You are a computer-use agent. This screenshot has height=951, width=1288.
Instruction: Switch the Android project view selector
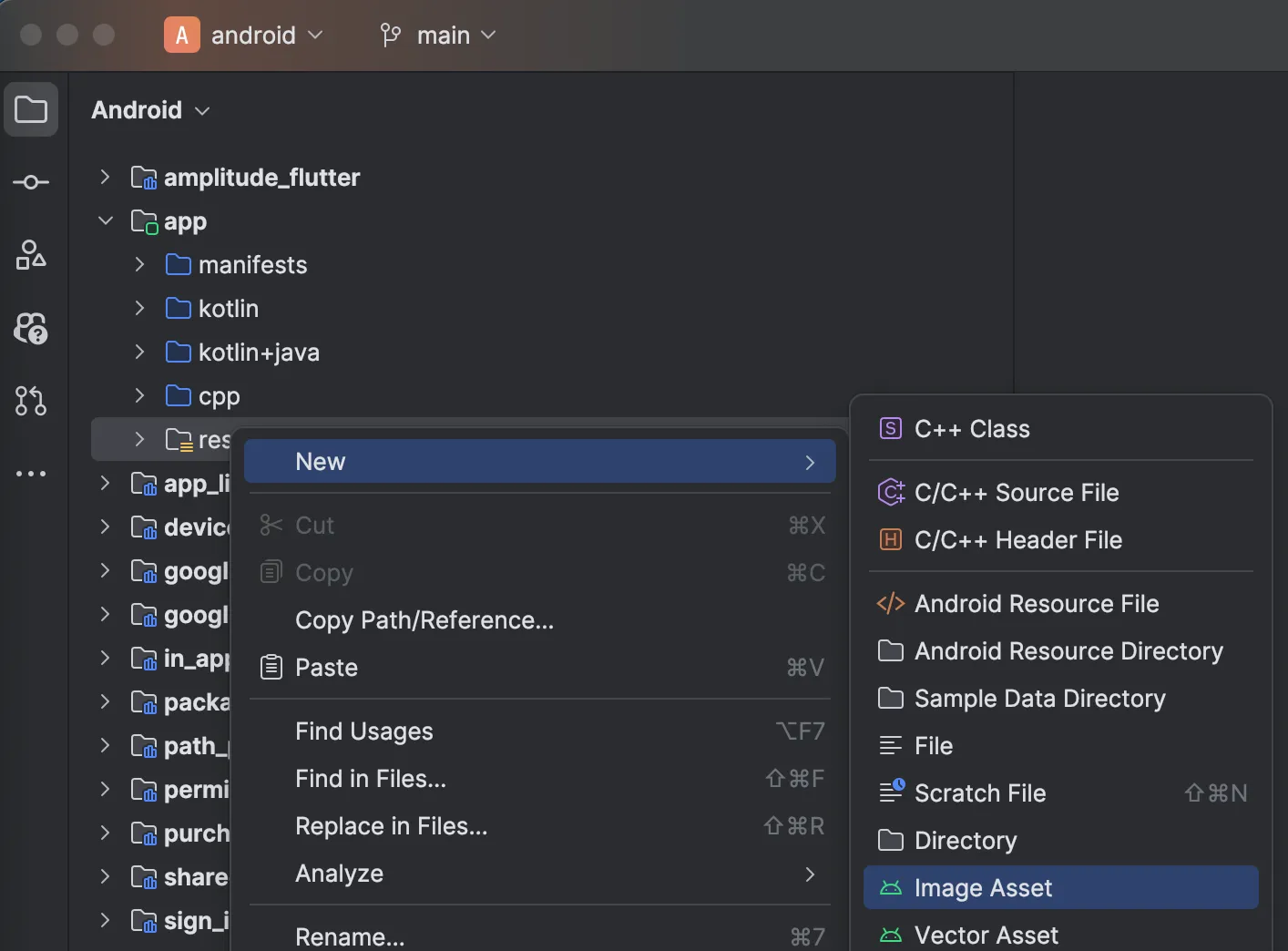pyautogui.click(x=150, y=110)
